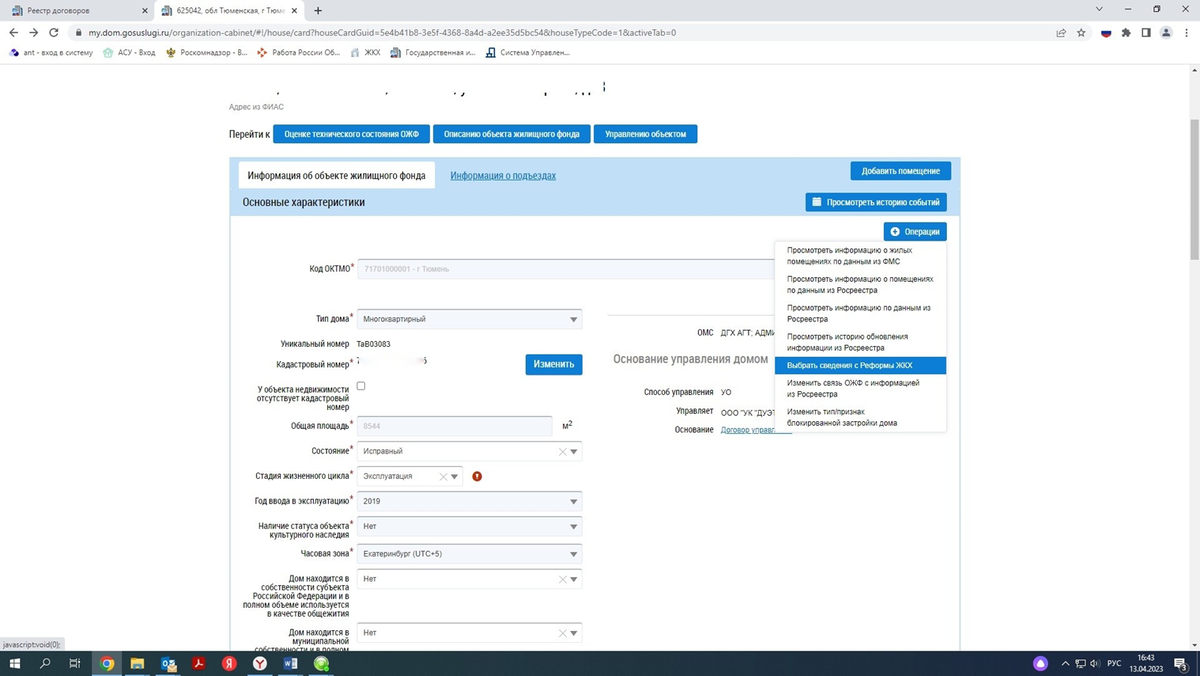Open the Работа России bookmark
The image size is (1200, 676).
(x=299, y=52)
